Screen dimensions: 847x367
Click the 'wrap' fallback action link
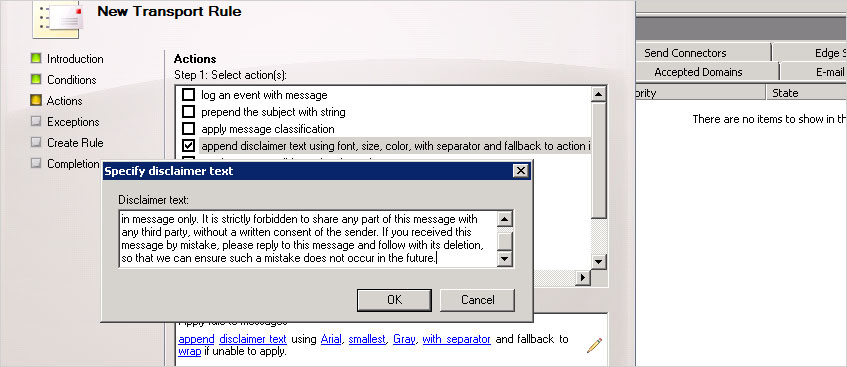[190, 351]
